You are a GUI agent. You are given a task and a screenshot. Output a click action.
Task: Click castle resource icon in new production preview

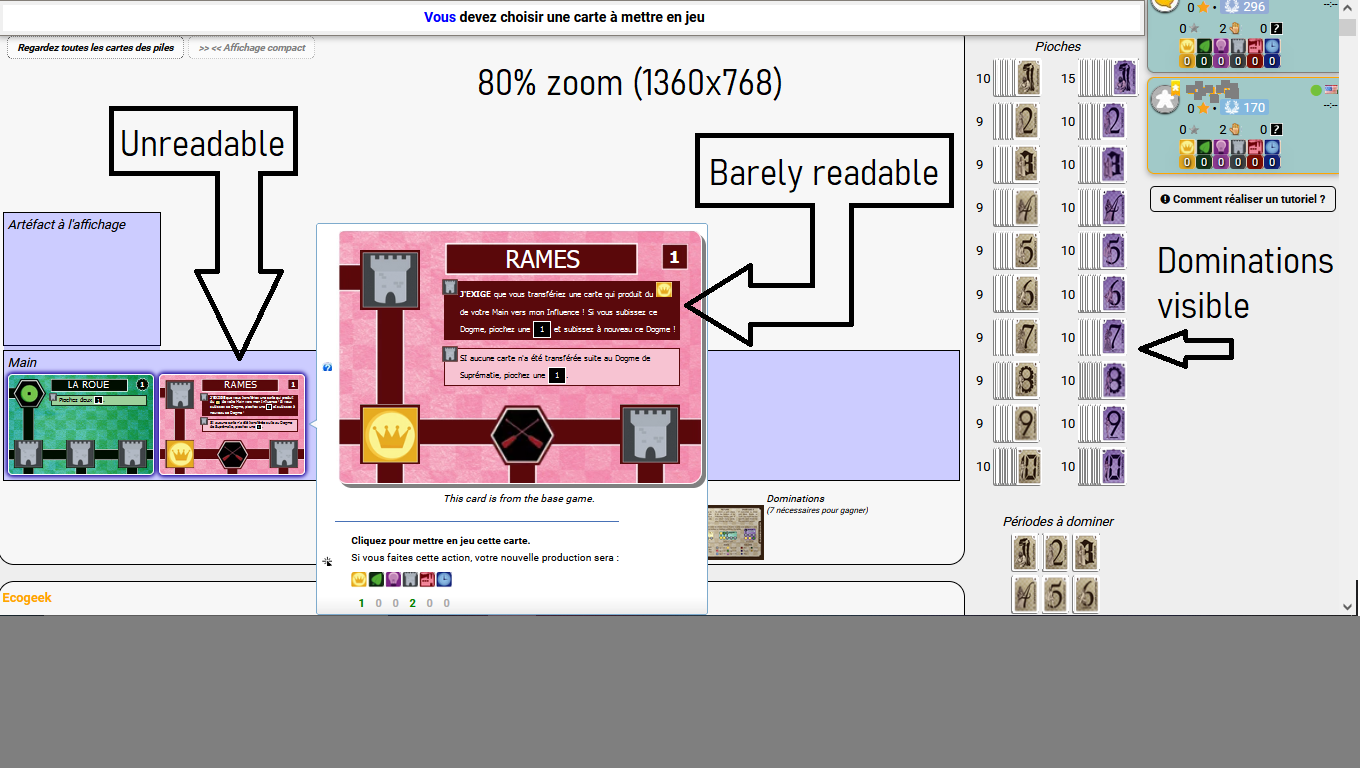click(x=410, y=579)
